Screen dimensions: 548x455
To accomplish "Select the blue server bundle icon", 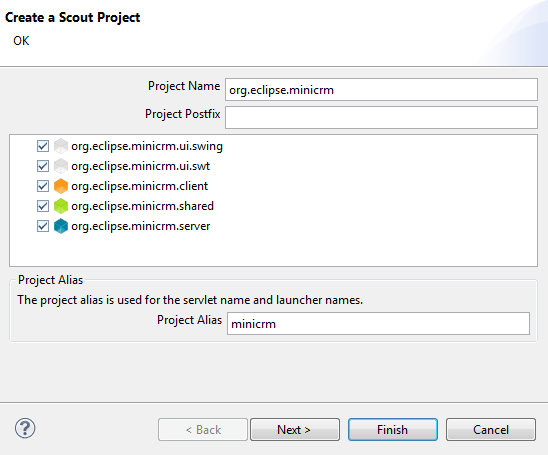I will pos(61,226).
